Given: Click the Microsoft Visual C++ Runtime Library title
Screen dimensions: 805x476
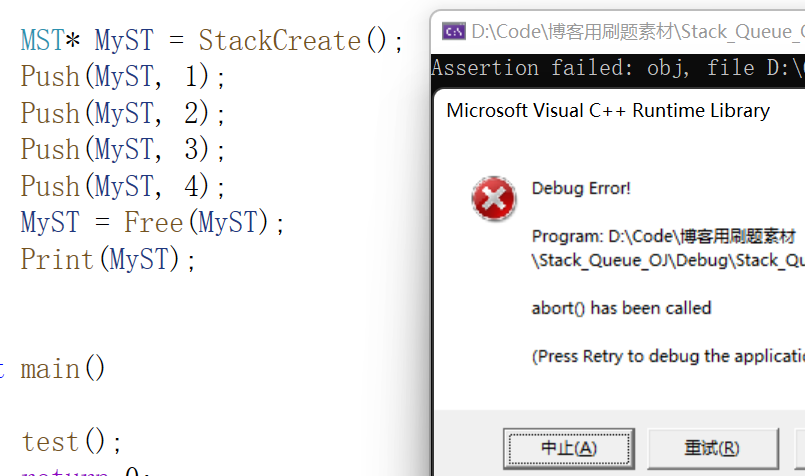Looking at the screenshot, I should click(608, 110).
